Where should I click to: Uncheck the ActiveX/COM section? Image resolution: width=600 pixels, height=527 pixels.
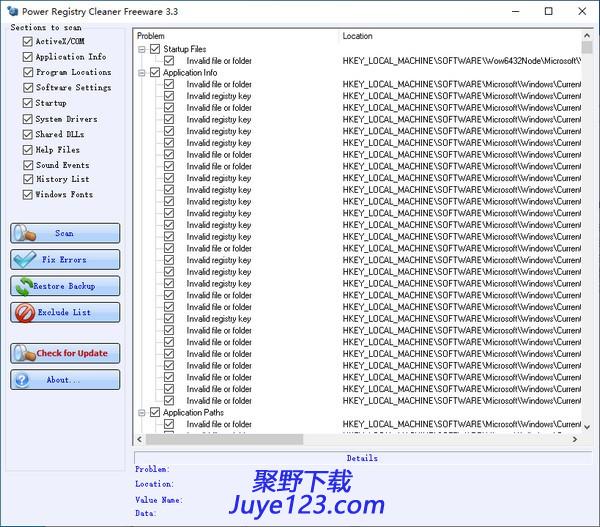click(28, 41)
